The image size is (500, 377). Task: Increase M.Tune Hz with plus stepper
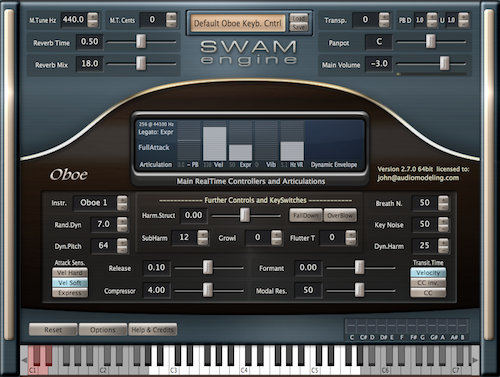(93, 16)
